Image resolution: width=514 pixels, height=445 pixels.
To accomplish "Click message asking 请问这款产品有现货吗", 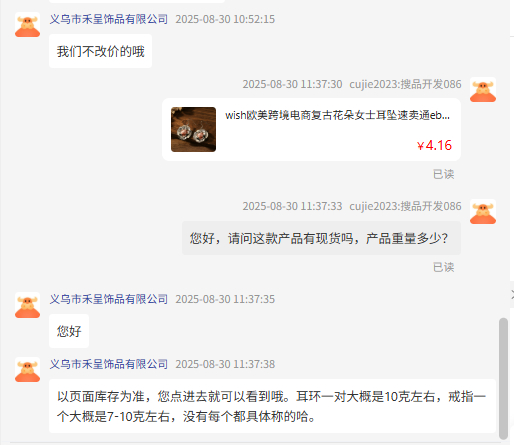I will (321, 238).
